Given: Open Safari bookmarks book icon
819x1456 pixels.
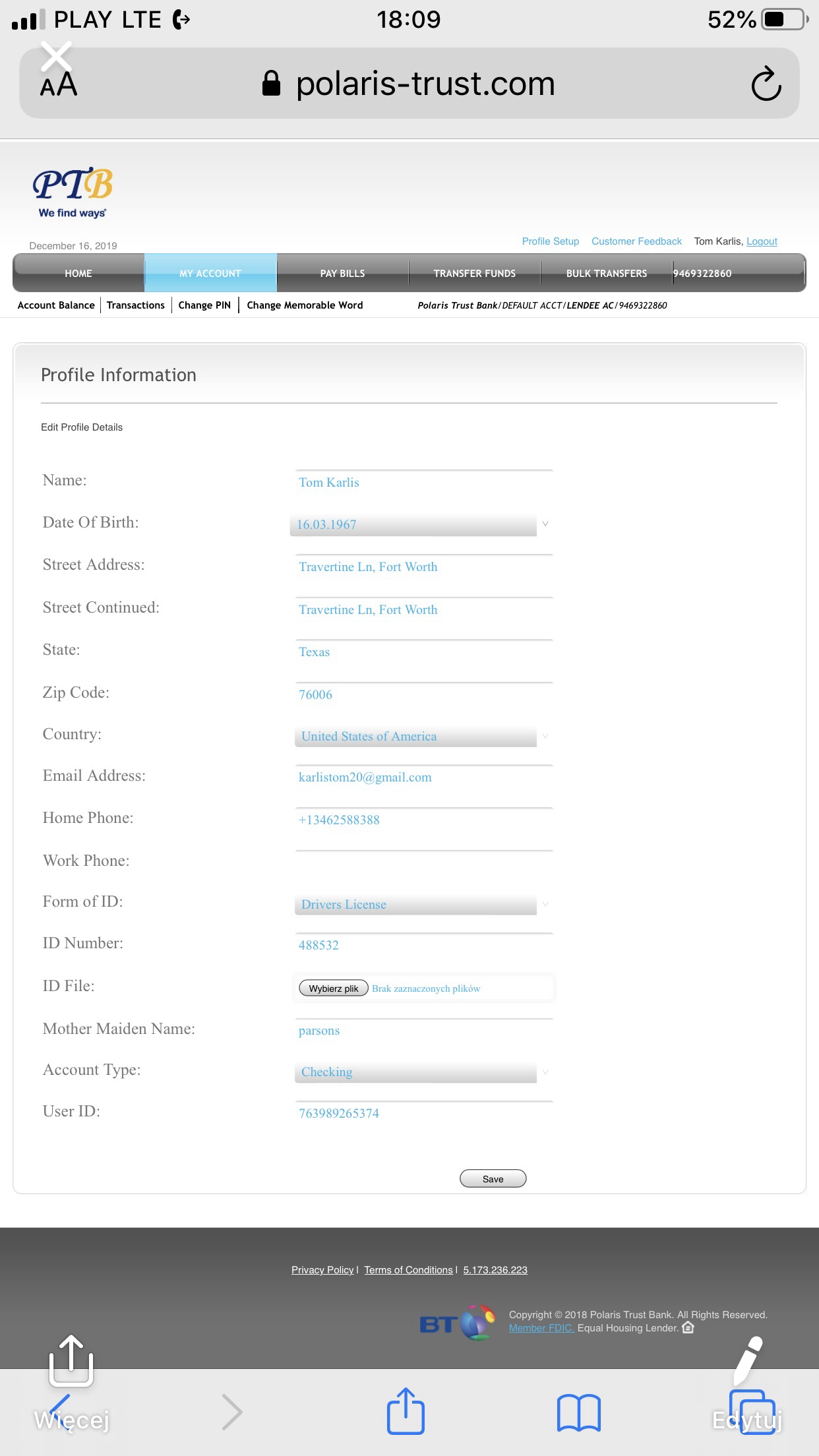Looking at the screenshot, I should point(578,1412).
